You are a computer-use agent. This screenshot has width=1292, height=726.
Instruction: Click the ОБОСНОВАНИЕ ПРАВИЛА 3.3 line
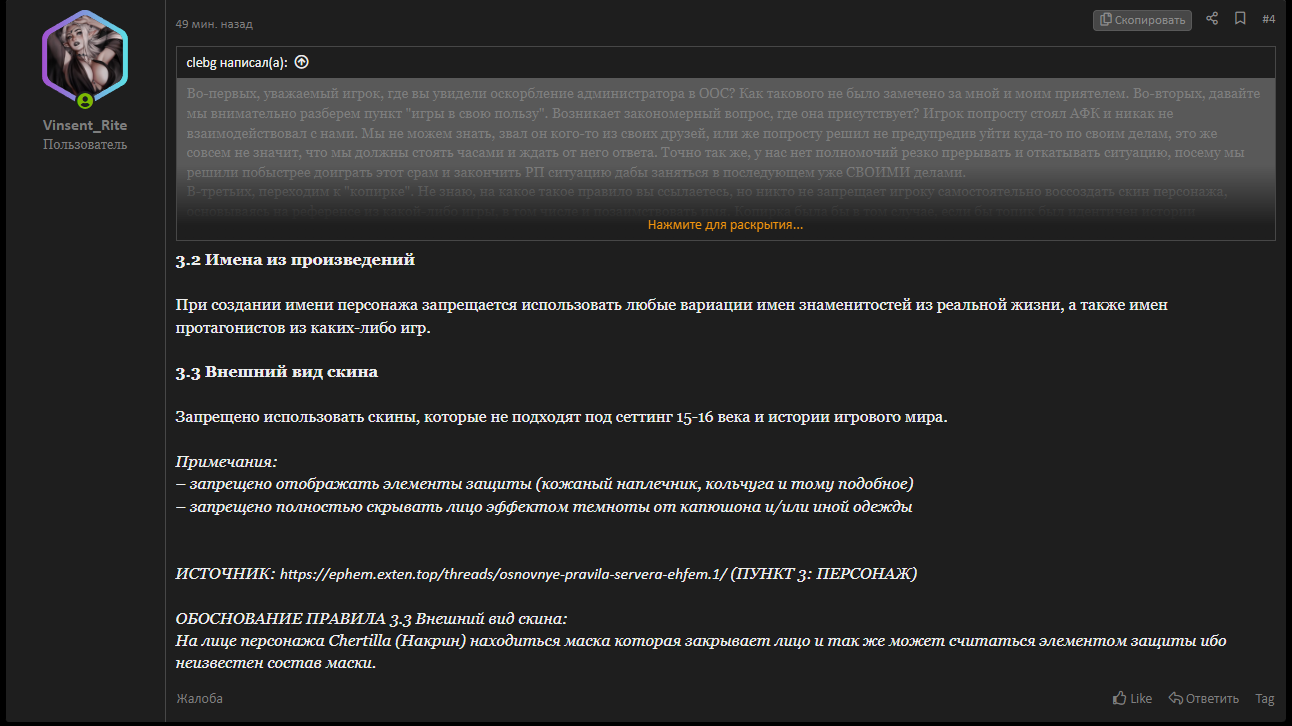tap(371, 619)
